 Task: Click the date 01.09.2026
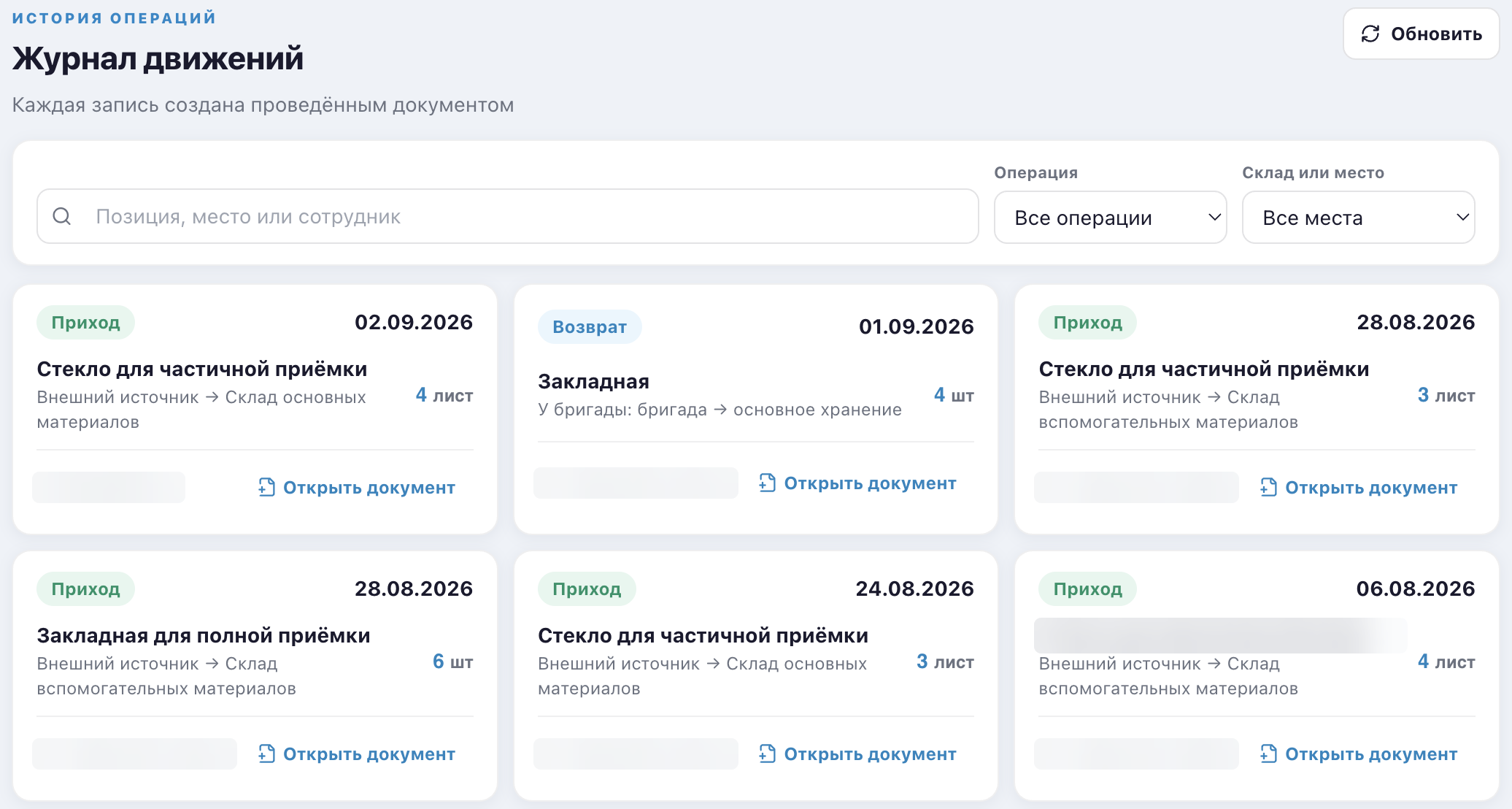click(916, 327)
